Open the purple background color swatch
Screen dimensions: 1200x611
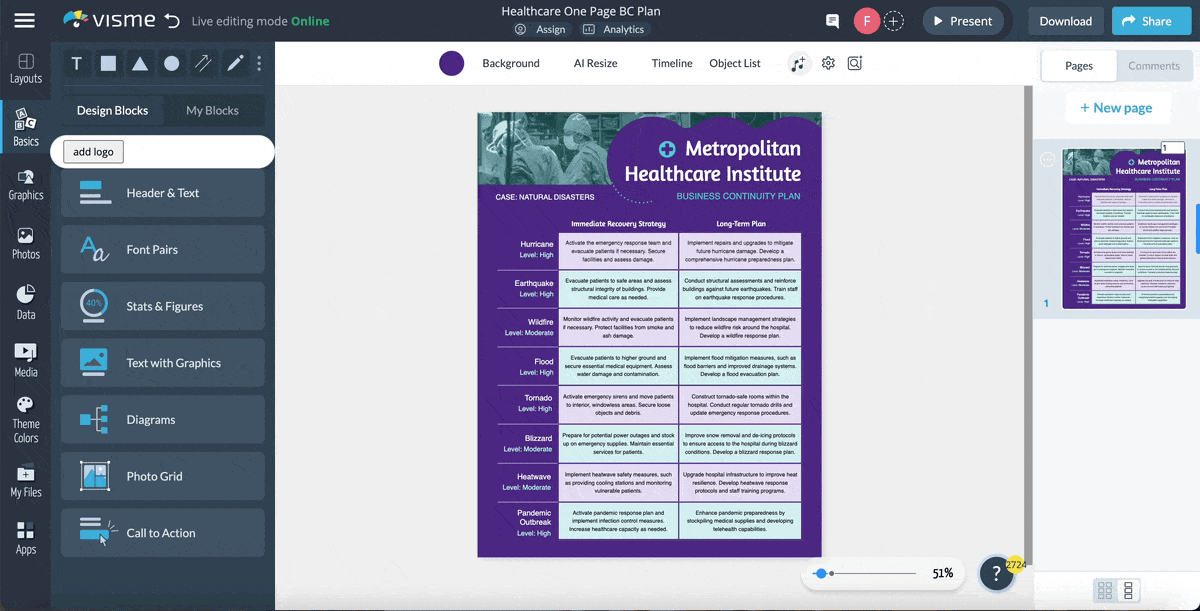(452, 64)
